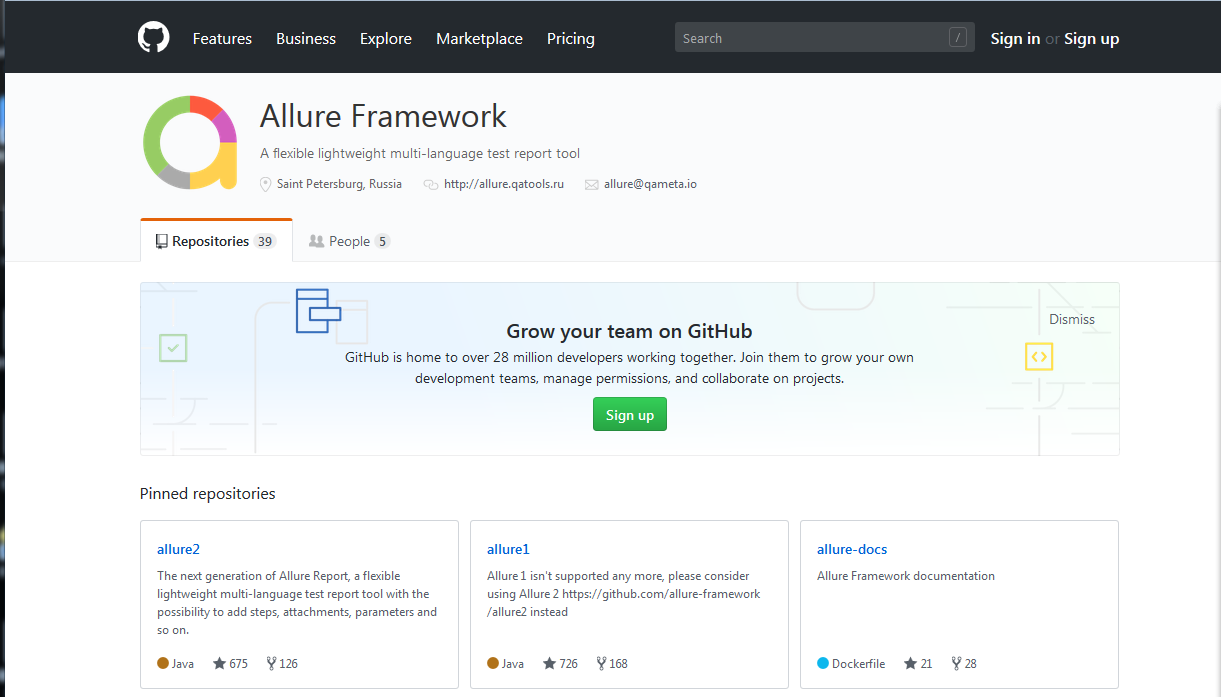The image size is (1221, 697).
Task: Open the Features menu item
Action: pos(222,38)
